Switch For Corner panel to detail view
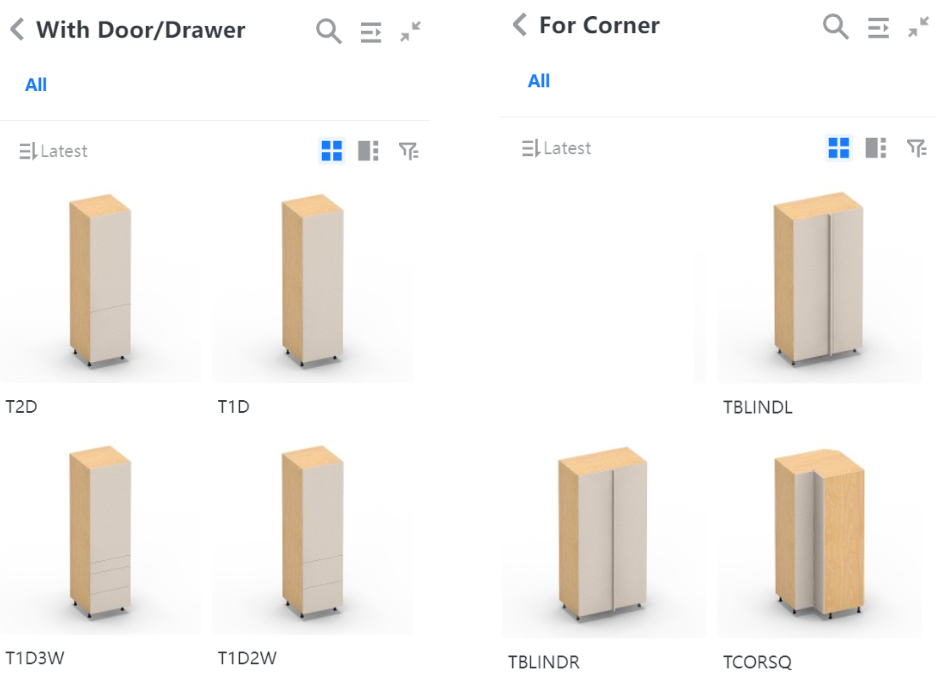936x687 pixels. click(876, 147)
